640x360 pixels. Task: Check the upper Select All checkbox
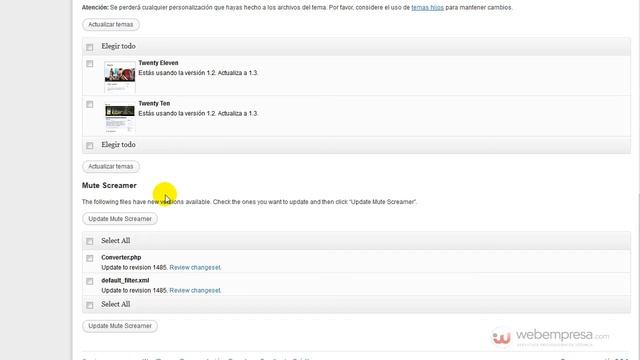[x=90, y=241]
